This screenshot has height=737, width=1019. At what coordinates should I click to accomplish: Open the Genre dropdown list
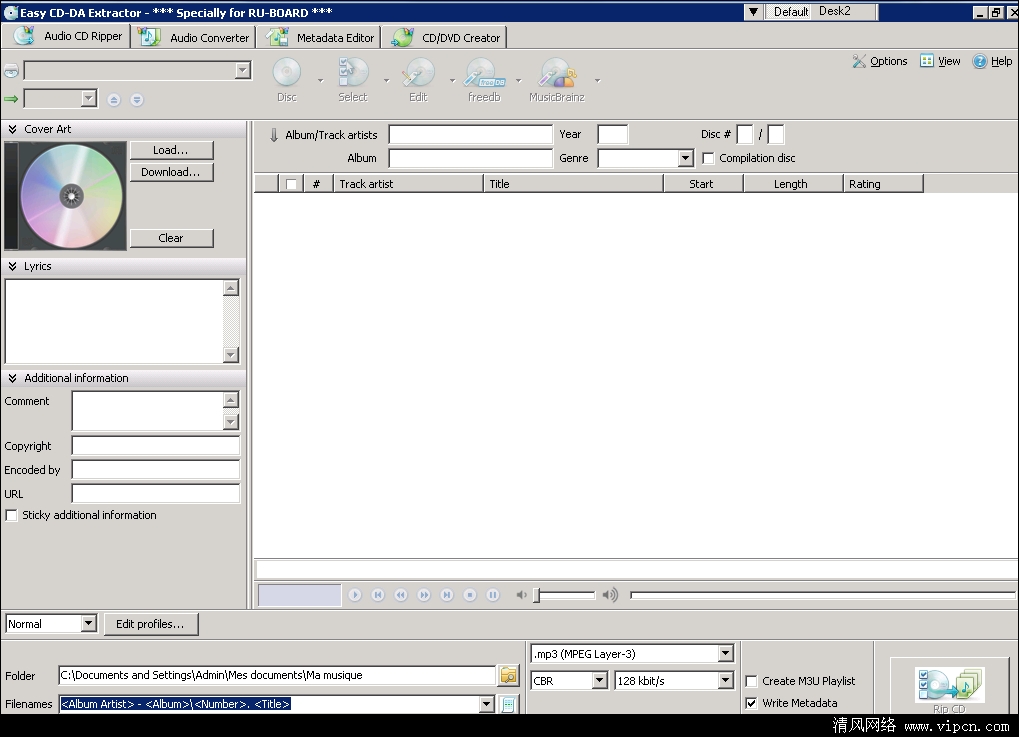[685, 158]
